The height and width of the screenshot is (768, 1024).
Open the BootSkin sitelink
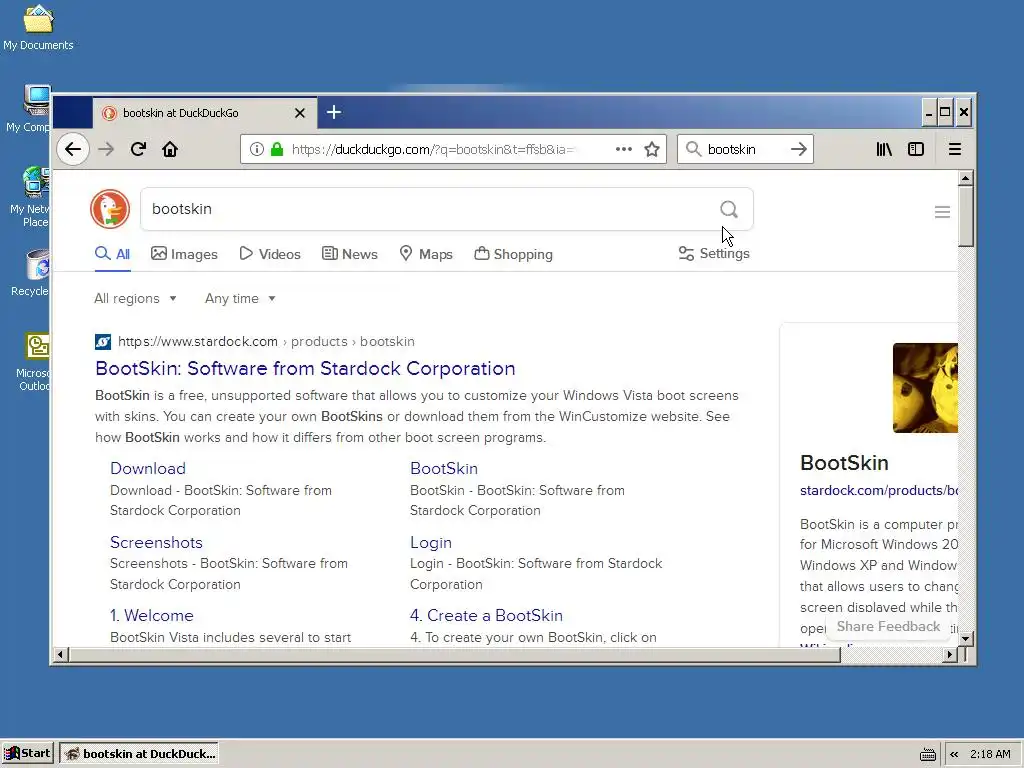click(443, 468)
